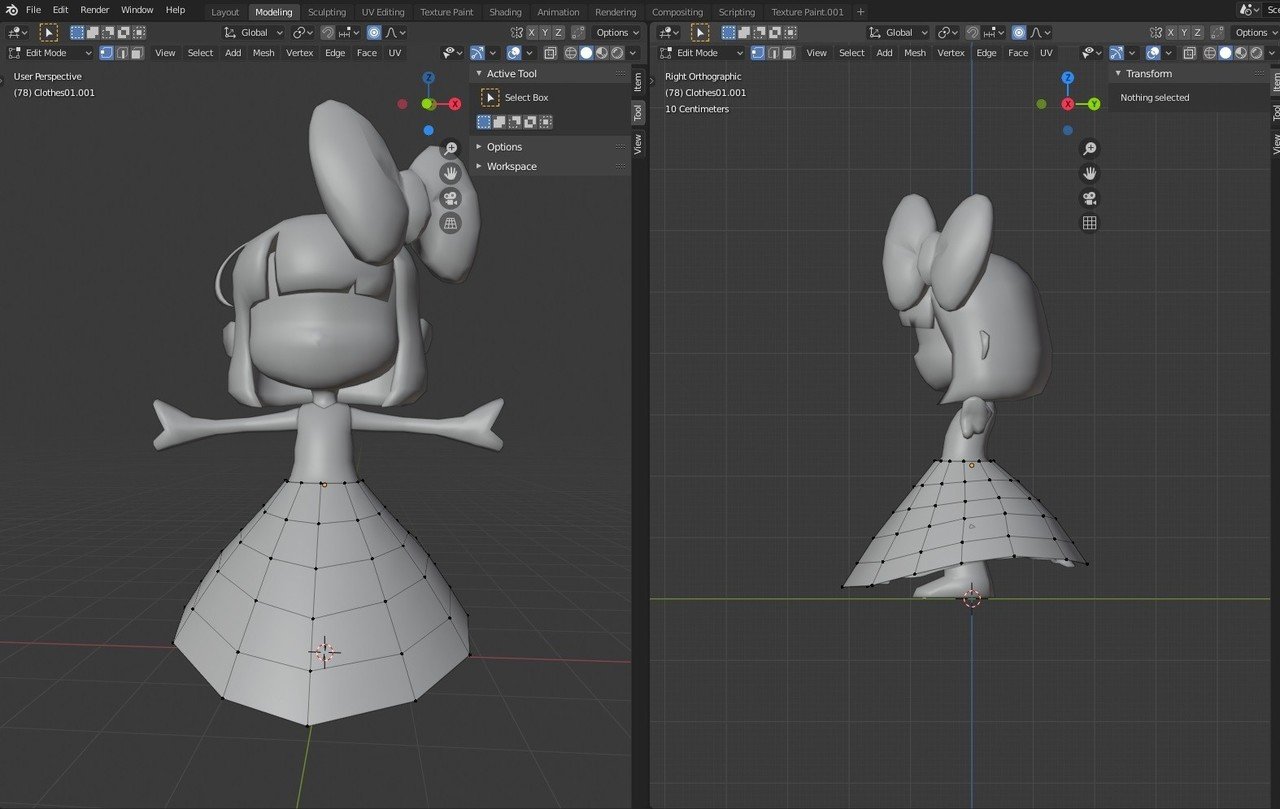Open Mesh menu in left viewport
Image resolution: width=1280 pixels, height=809 pixels.
click(263, 53)
